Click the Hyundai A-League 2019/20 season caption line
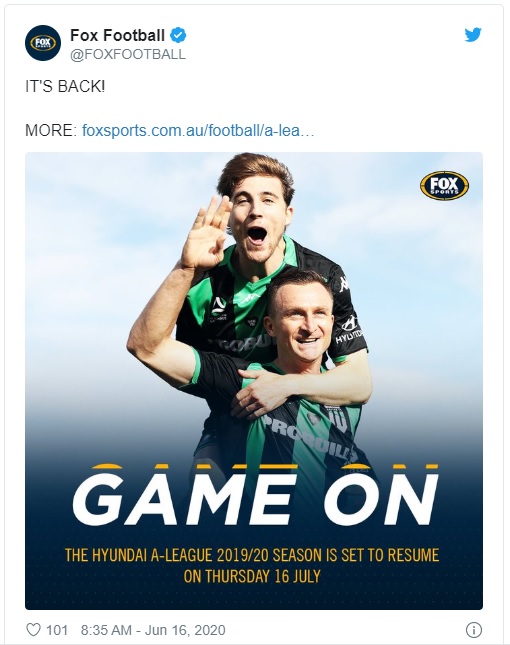Viewport: 510px width, 645px height. [252, 555]
